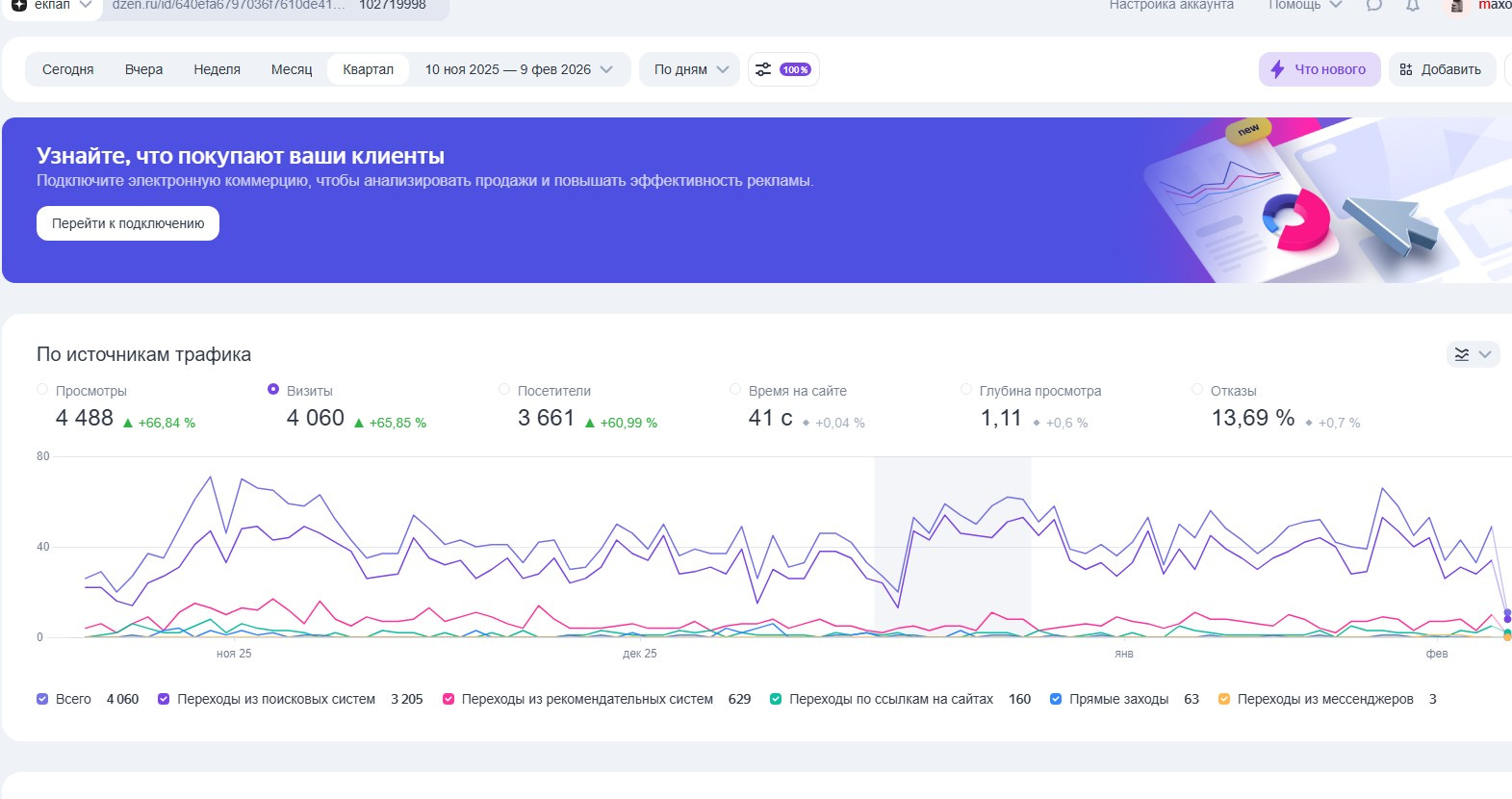Switch period to Сегодня
The image size is (1512, 799).
point(68,69)
